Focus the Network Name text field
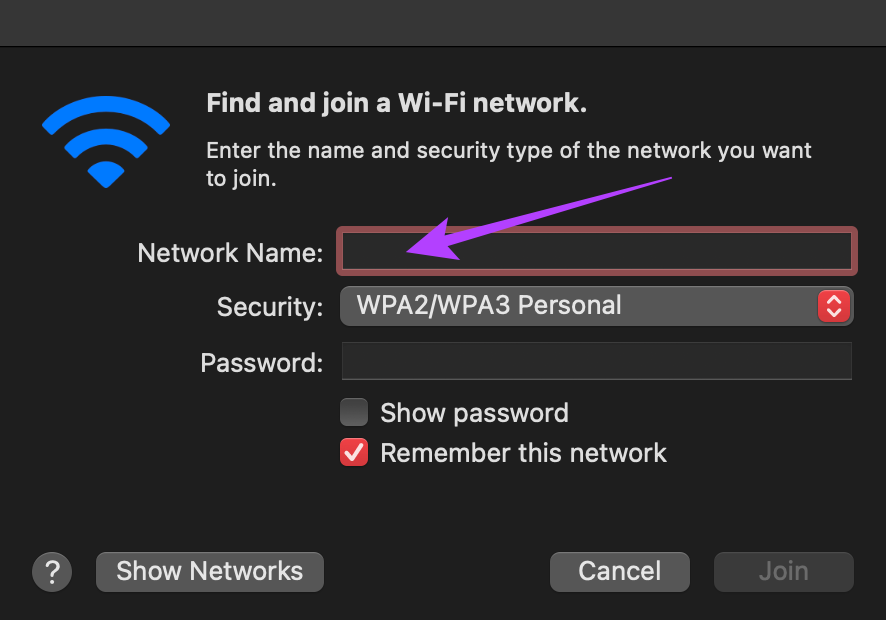Viewport: 886px width, 620px height. tap(597, 252)
